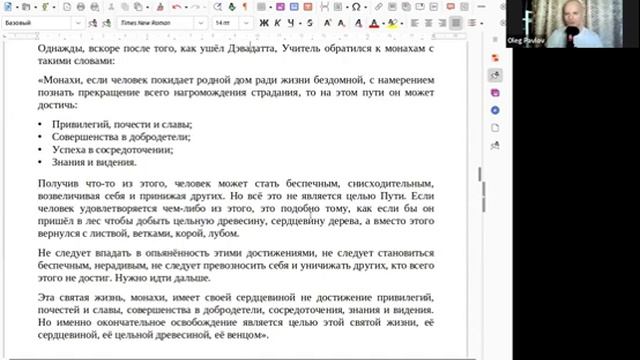Screen dimensions: 640x360
Task: Open the sidebar Properties deck
Action: click(x=495, y=58)
